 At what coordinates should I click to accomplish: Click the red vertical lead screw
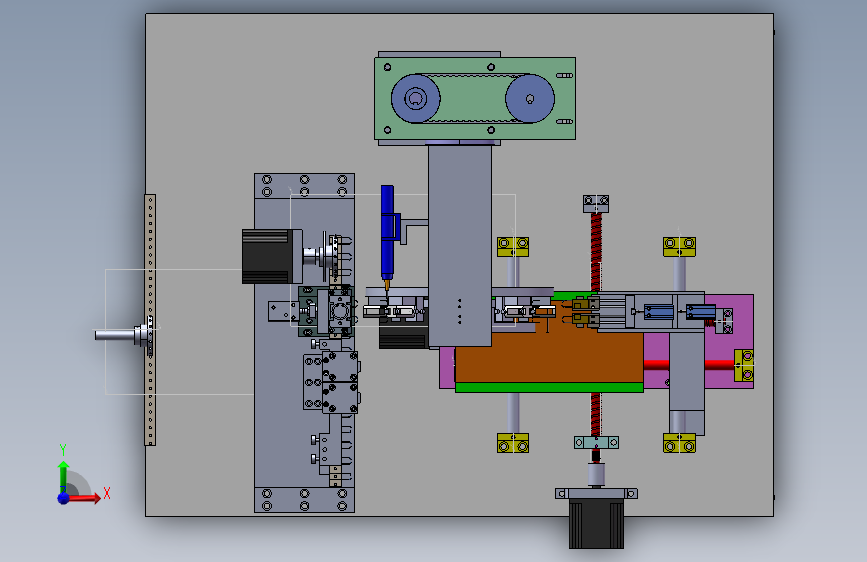click(x=596, y=252)
